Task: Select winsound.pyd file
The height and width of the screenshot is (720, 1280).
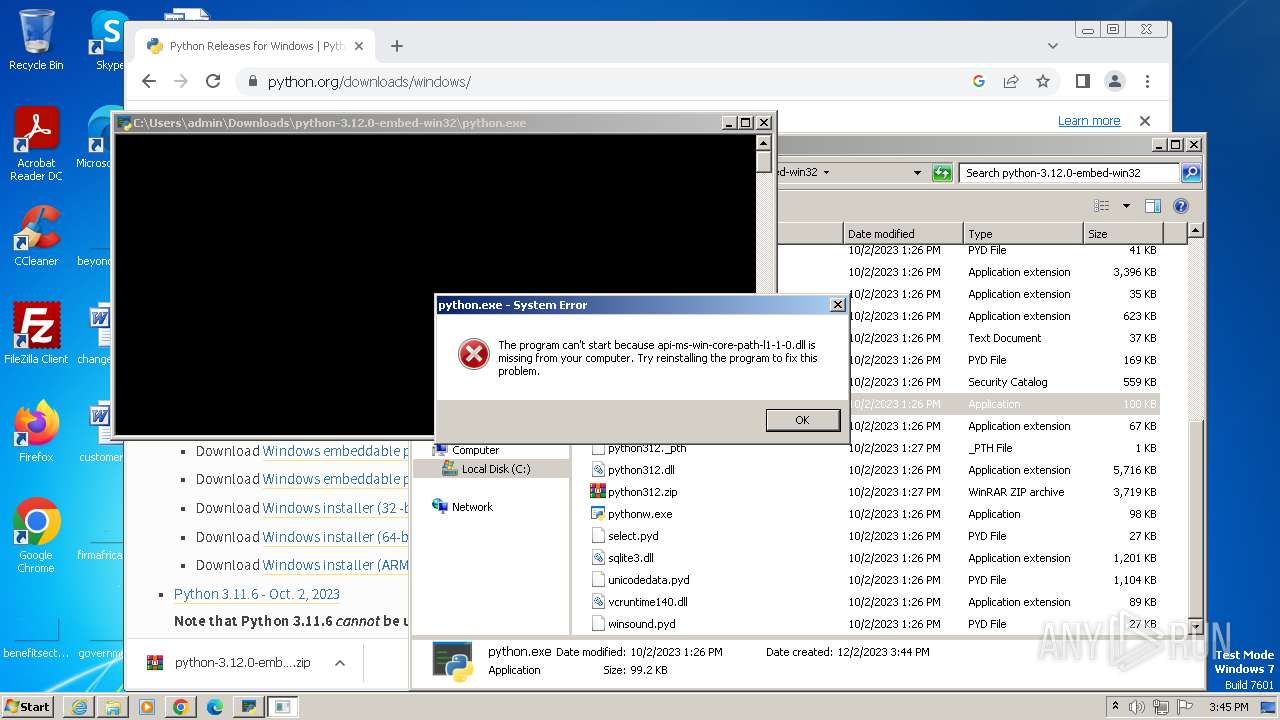Action: coord(642,624)
